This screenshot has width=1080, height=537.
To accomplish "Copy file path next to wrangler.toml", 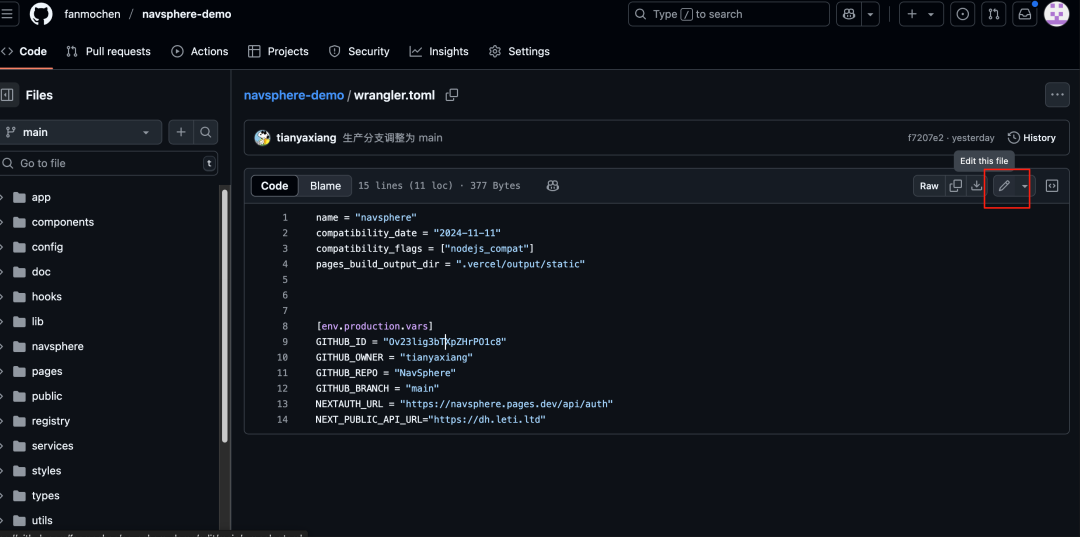I will tap(452, 95).
